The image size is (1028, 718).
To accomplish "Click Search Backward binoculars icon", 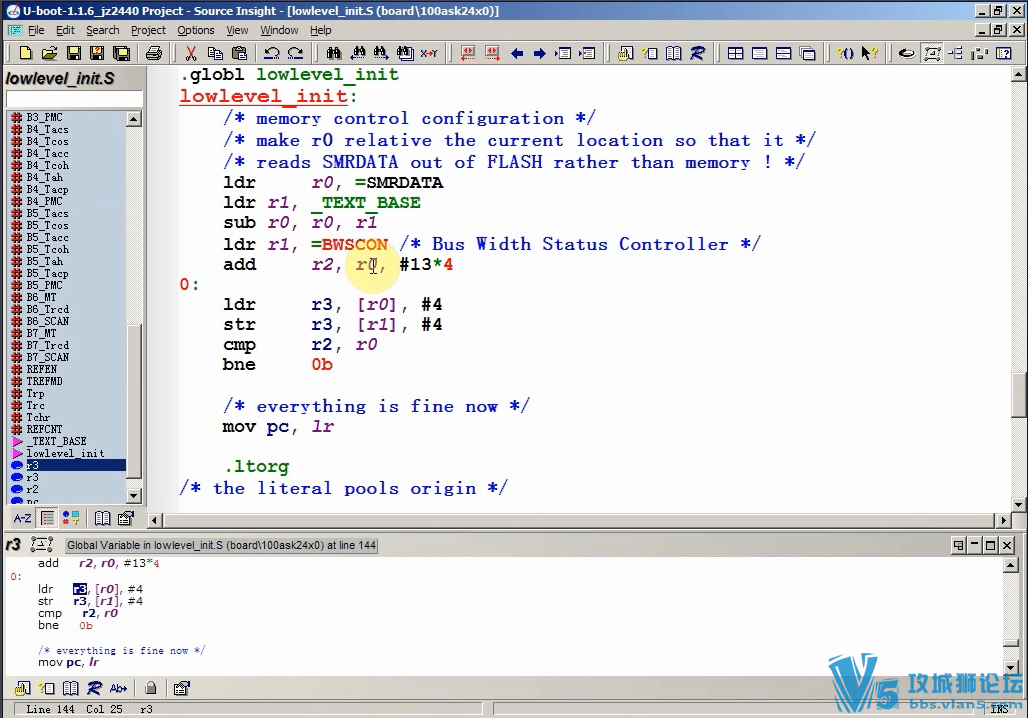I will tap(357, 53).
